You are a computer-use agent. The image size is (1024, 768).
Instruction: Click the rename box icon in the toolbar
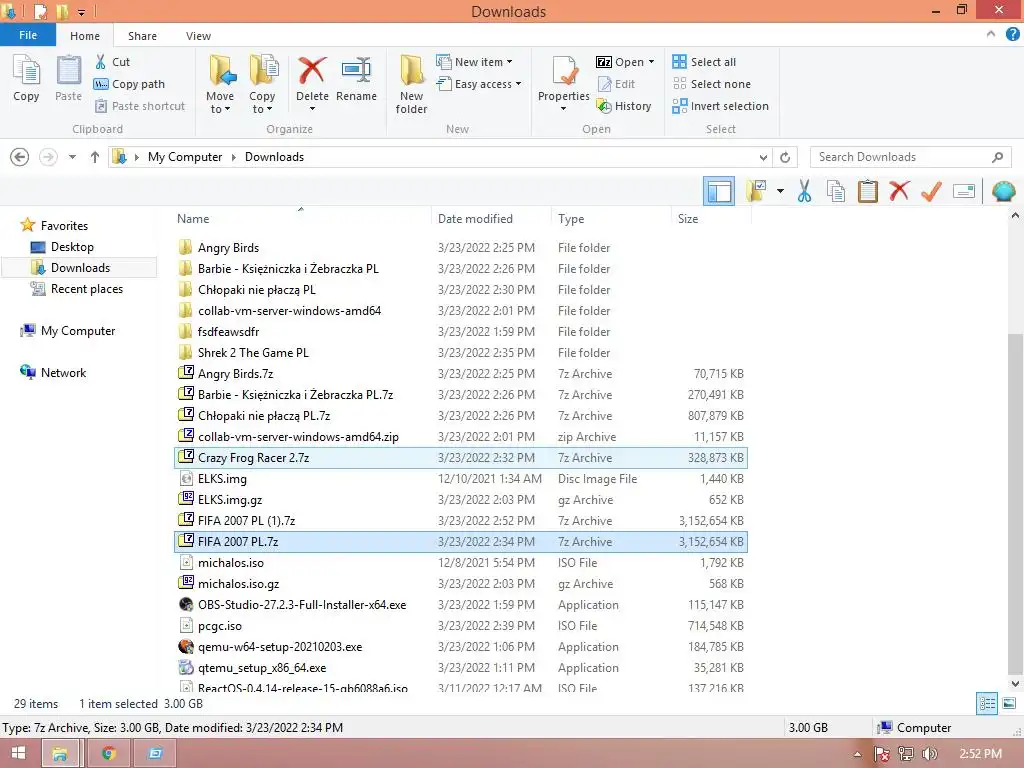(964, 191)
